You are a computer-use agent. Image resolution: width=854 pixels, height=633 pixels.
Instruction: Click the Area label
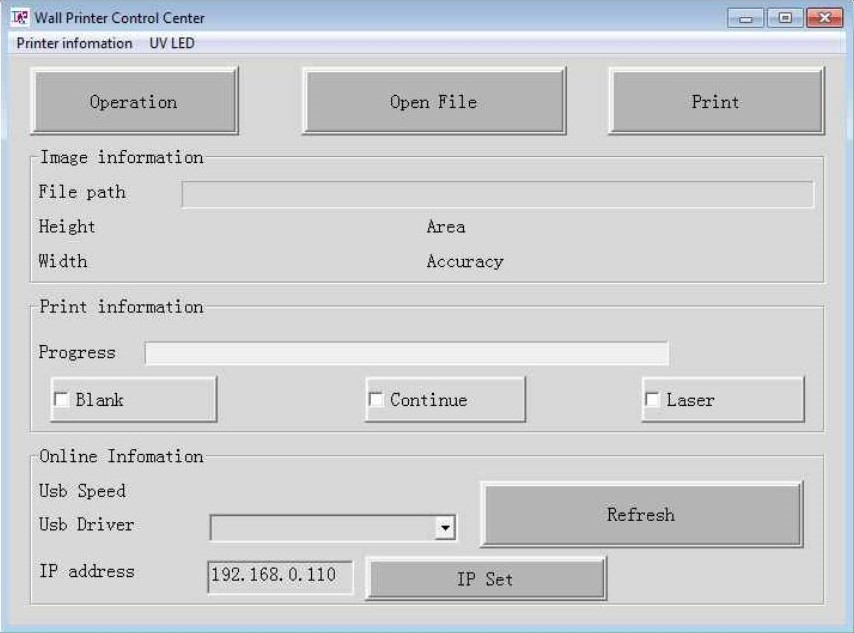point(446,227)
